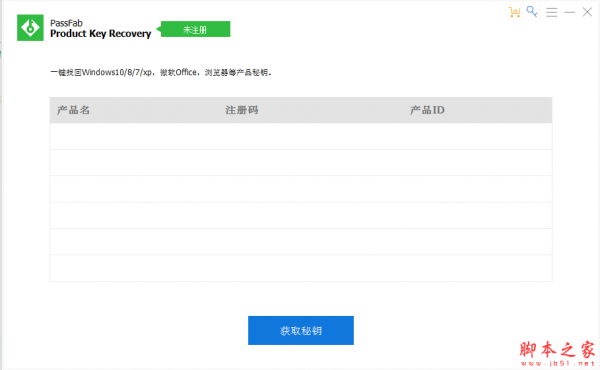
Task: Click the green PassFab logo icon
Action: tap(30, 28)
